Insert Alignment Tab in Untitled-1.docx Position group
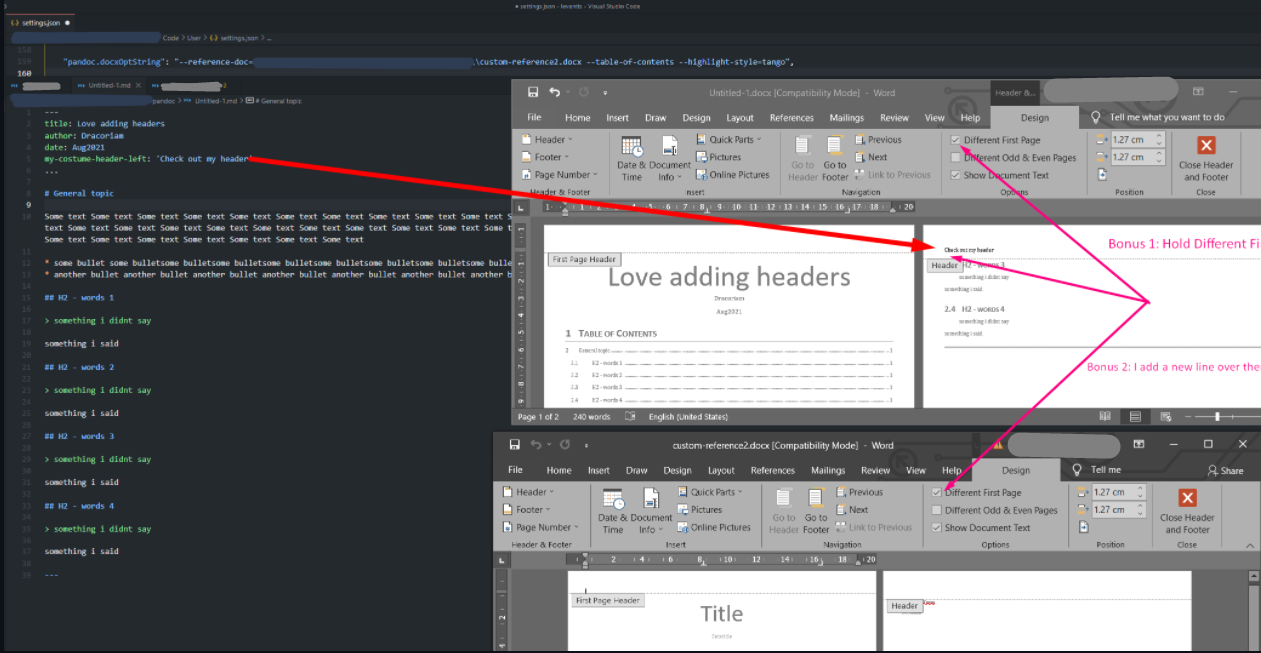 1102,174
